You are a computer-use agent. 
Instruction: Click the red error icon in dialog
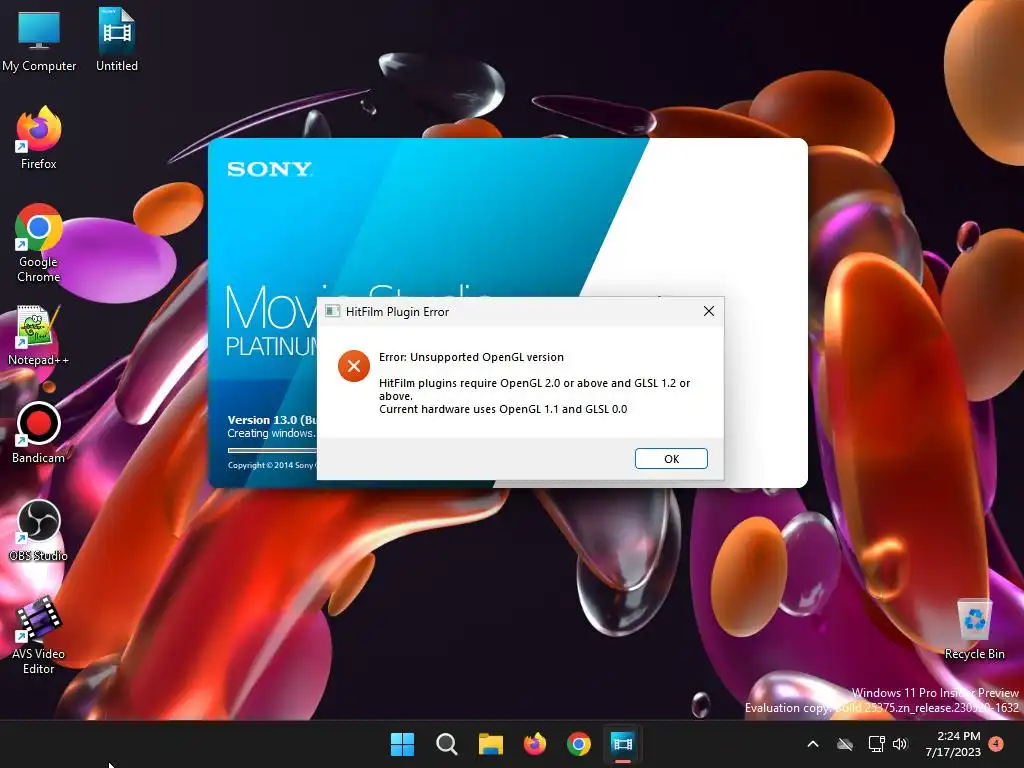[x=353, y=366]
